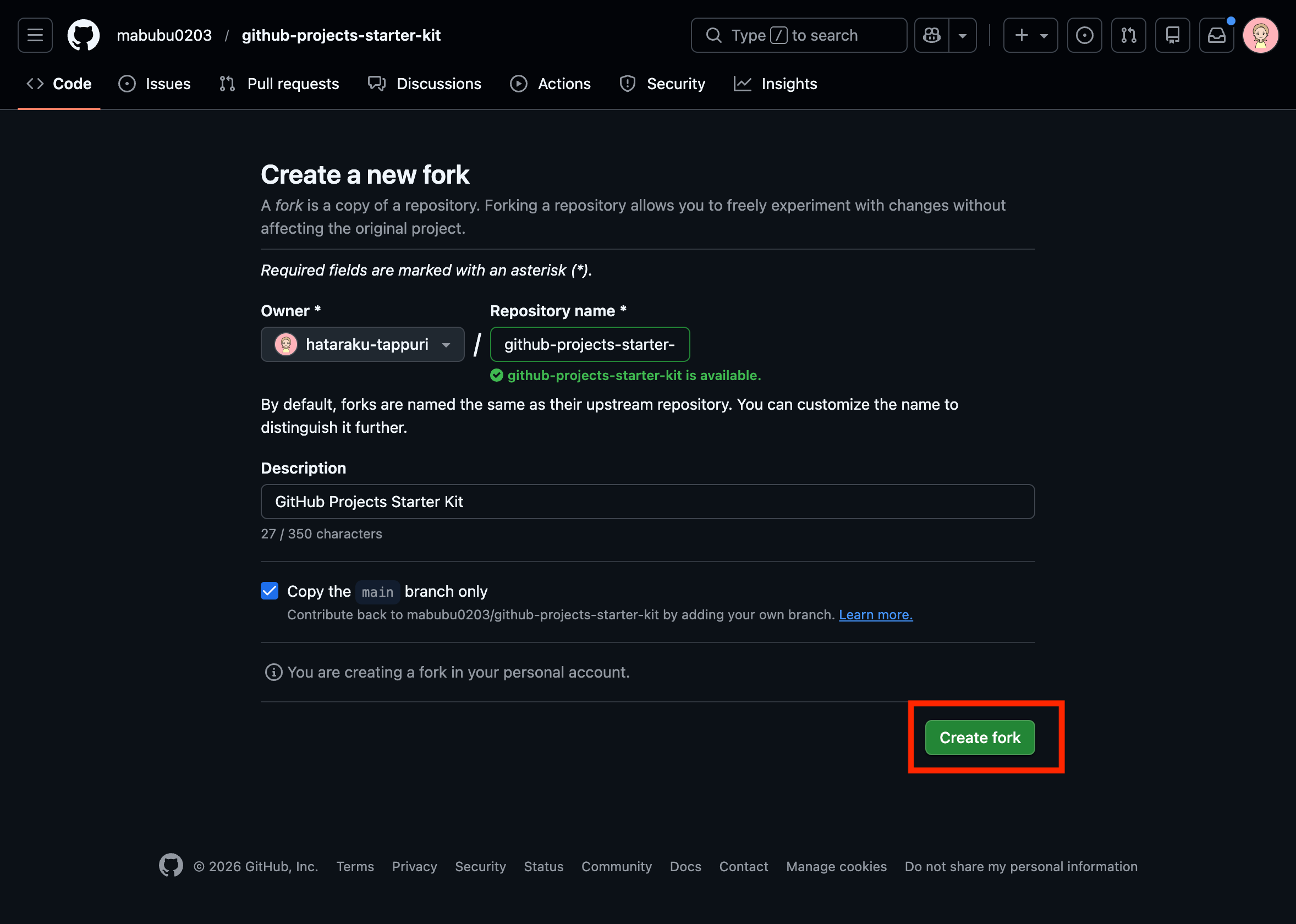Click the 'Create a new fork' heading
The height and width of the screenshot is (924, 1296).
click(365, 175)
